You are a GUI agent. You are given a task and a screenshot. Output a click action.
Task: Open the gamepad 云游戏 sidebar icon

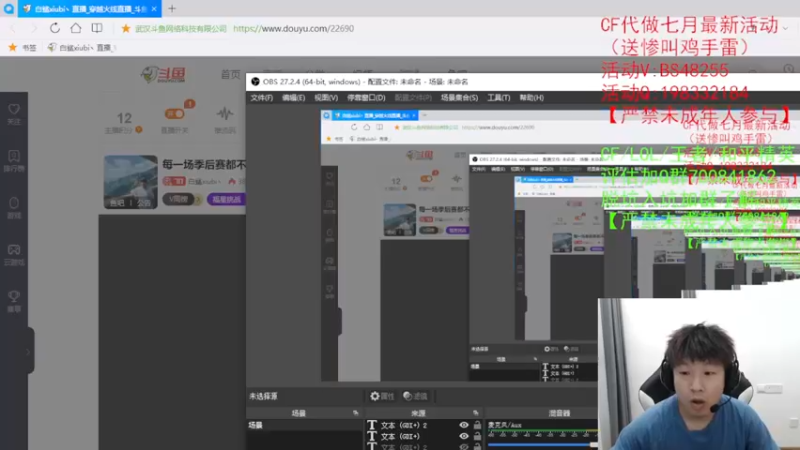tap(14, 255)
